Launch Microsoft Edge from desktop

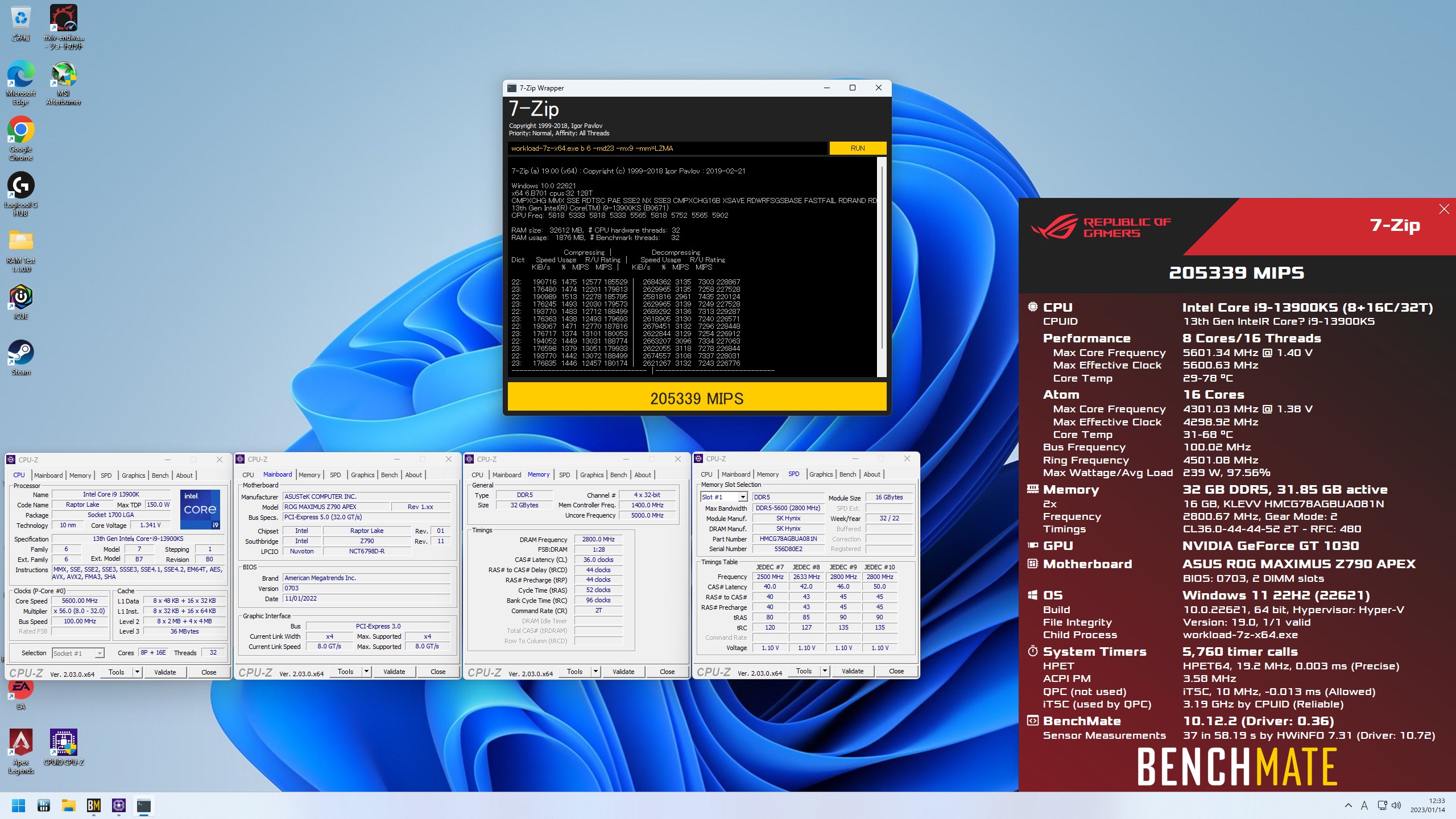[x=21, y=83]
